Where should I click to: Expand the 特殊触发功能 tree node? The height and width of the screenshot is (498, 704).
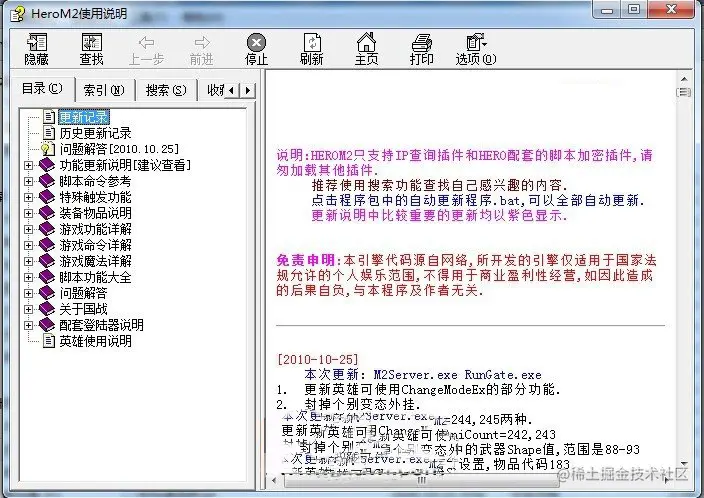tap(28, 197)
